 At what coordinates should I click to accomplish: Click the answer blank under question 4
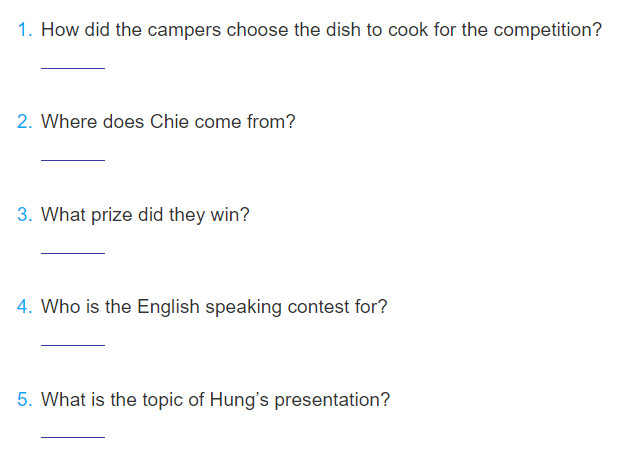pos(72,339)
